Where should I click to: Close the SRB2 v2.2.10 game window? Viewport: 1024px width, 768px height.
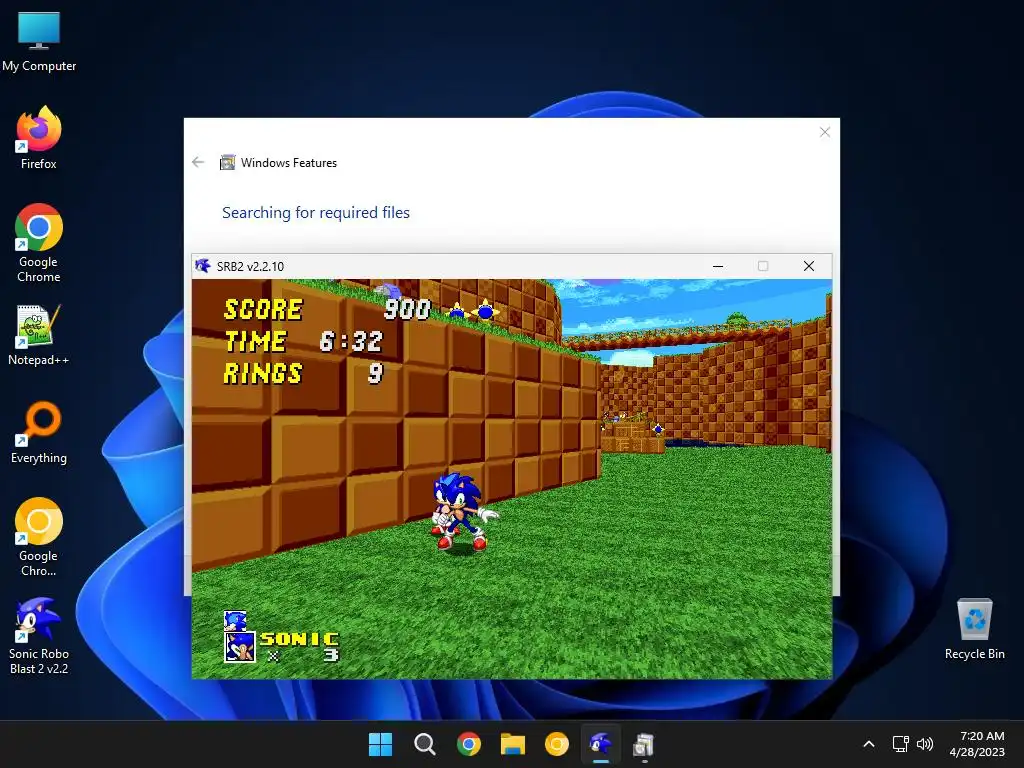808,266
